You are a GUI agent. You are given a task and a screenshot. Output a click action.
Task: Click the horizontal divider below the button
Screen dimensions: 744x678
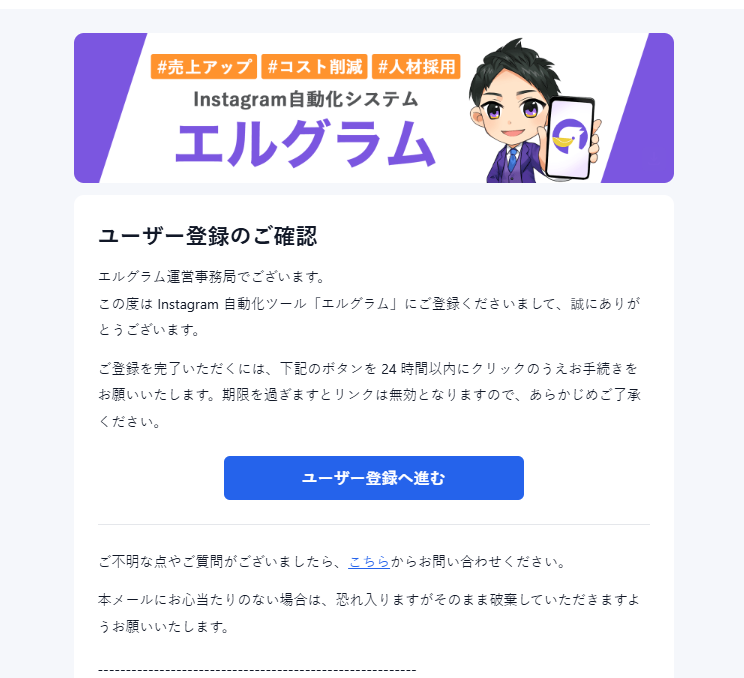pos(374,524)
